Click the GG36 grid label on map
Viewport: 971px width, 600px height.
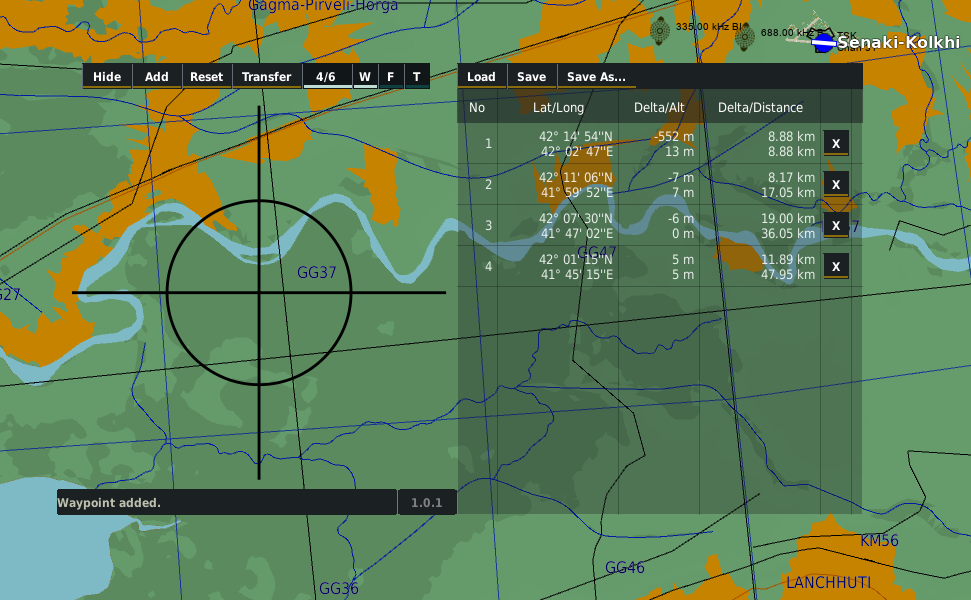tap(339, 588)
